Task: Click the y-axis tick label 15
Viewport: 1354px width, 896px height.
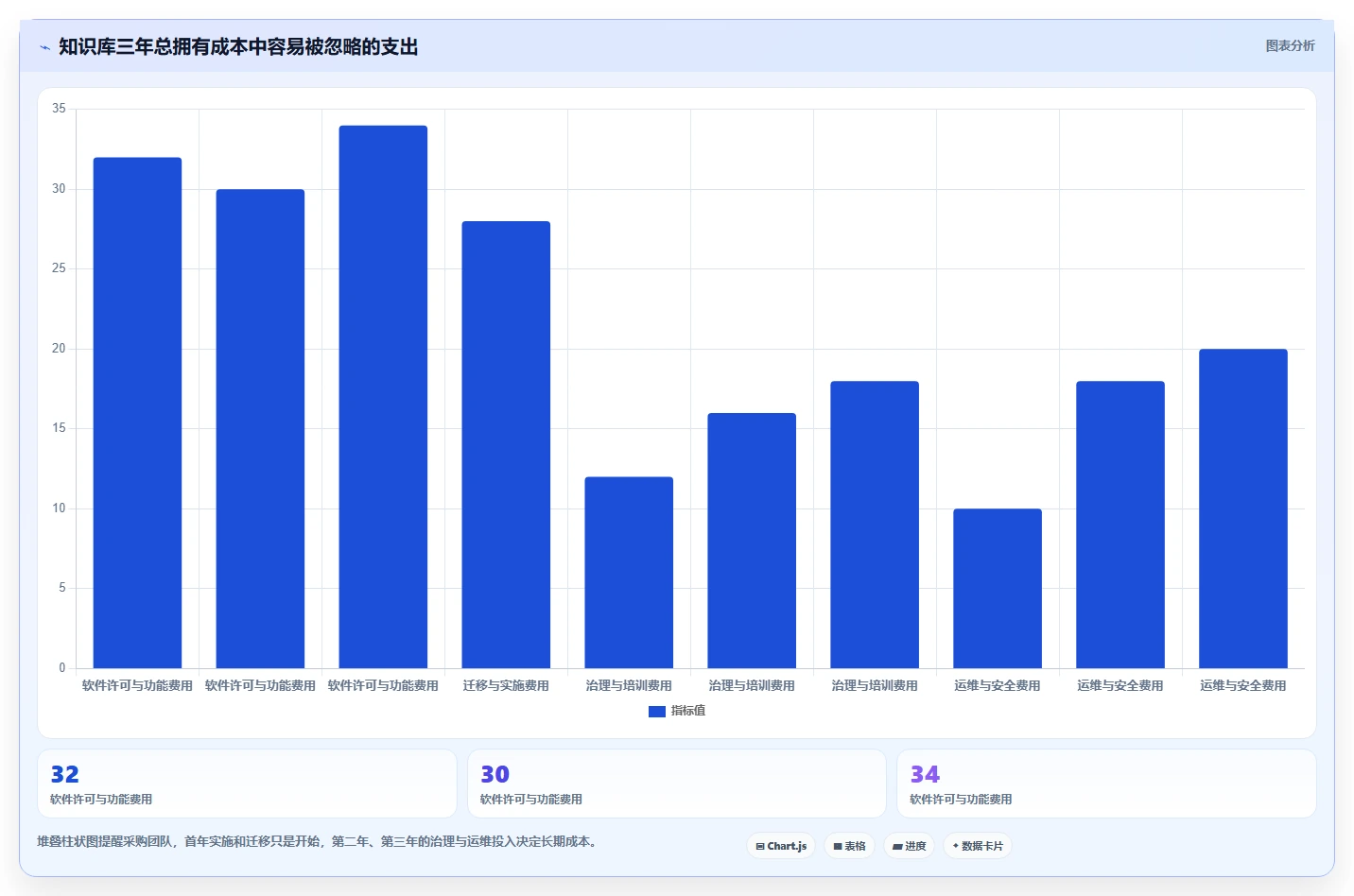Action: [x=59, y=428]
